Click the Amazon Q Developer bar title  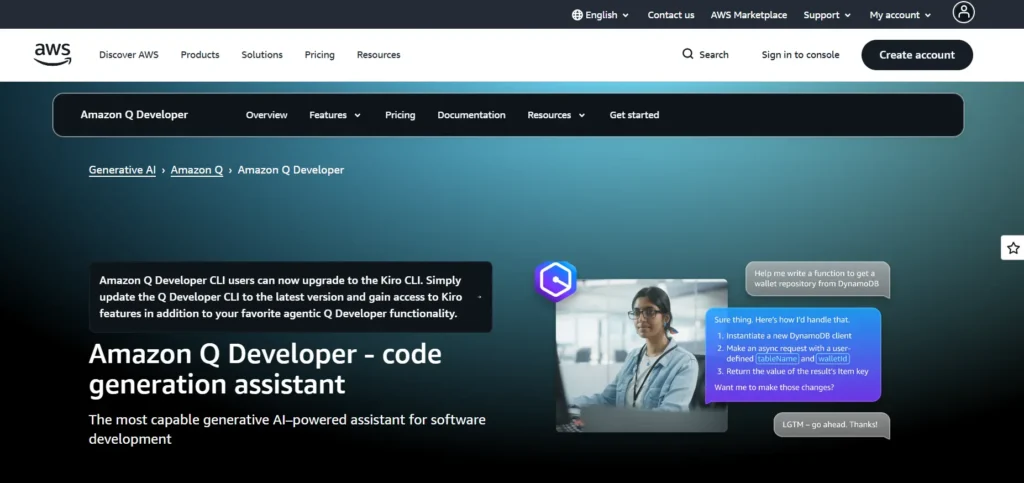[134, 115]
